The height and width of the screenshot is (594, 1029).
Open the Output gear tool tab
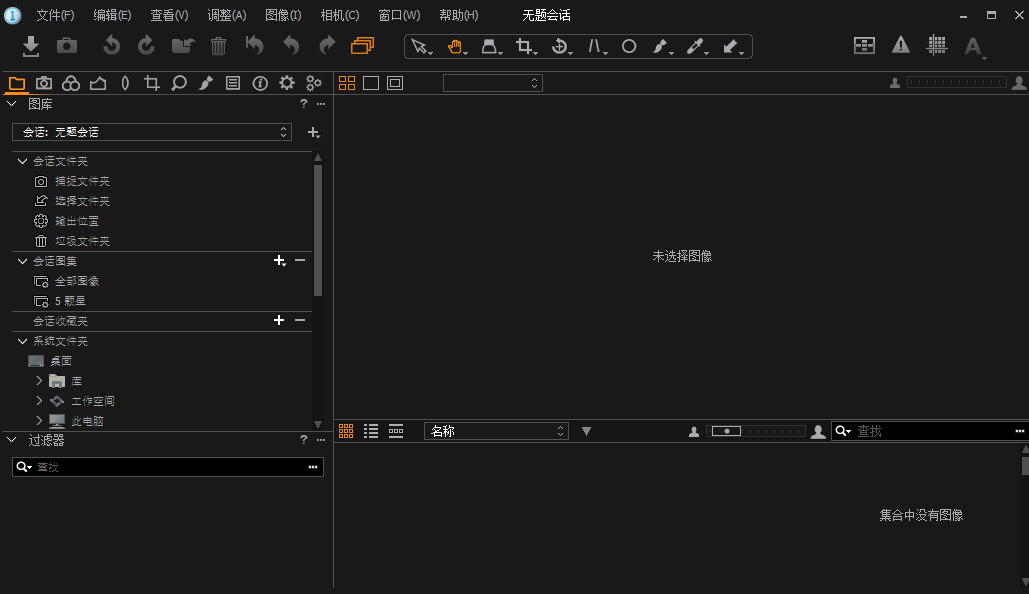point(287,83)
